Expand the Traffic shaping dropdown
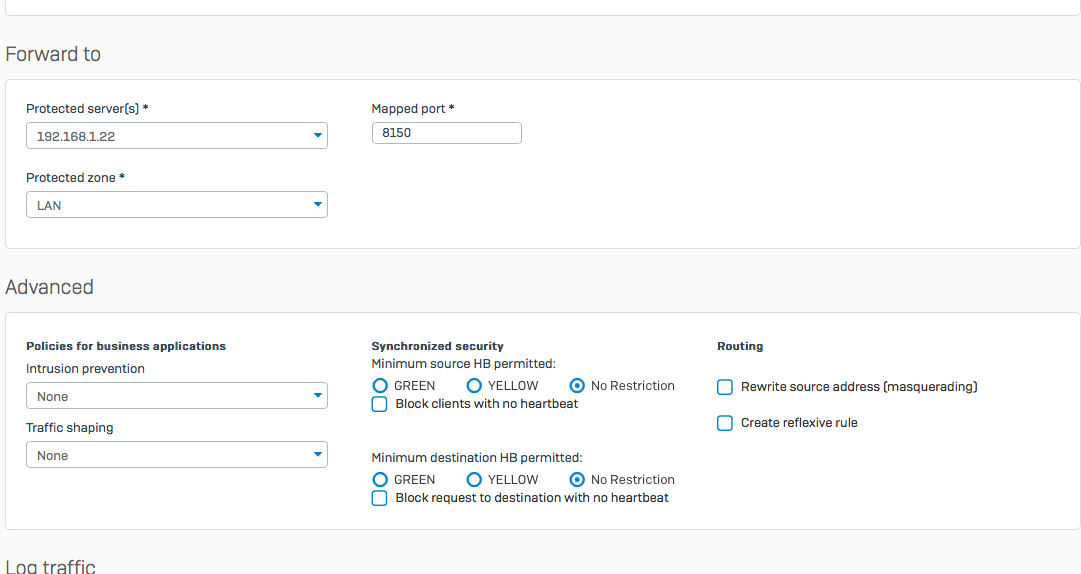The height and width of the screenshot is (574, 1081). tap(176, 455)
